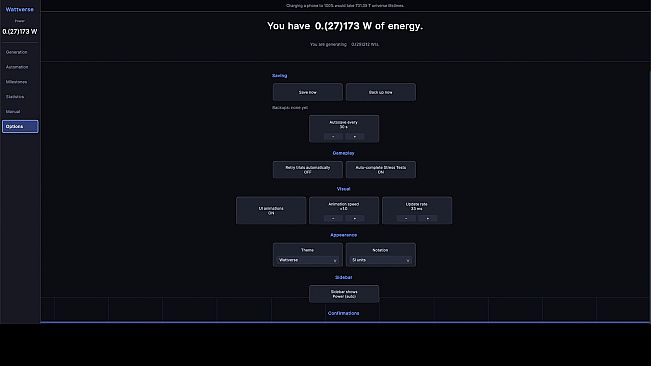Click the Save now button
Viewport: 651px width, 366px height.
(x=308, y=92)
